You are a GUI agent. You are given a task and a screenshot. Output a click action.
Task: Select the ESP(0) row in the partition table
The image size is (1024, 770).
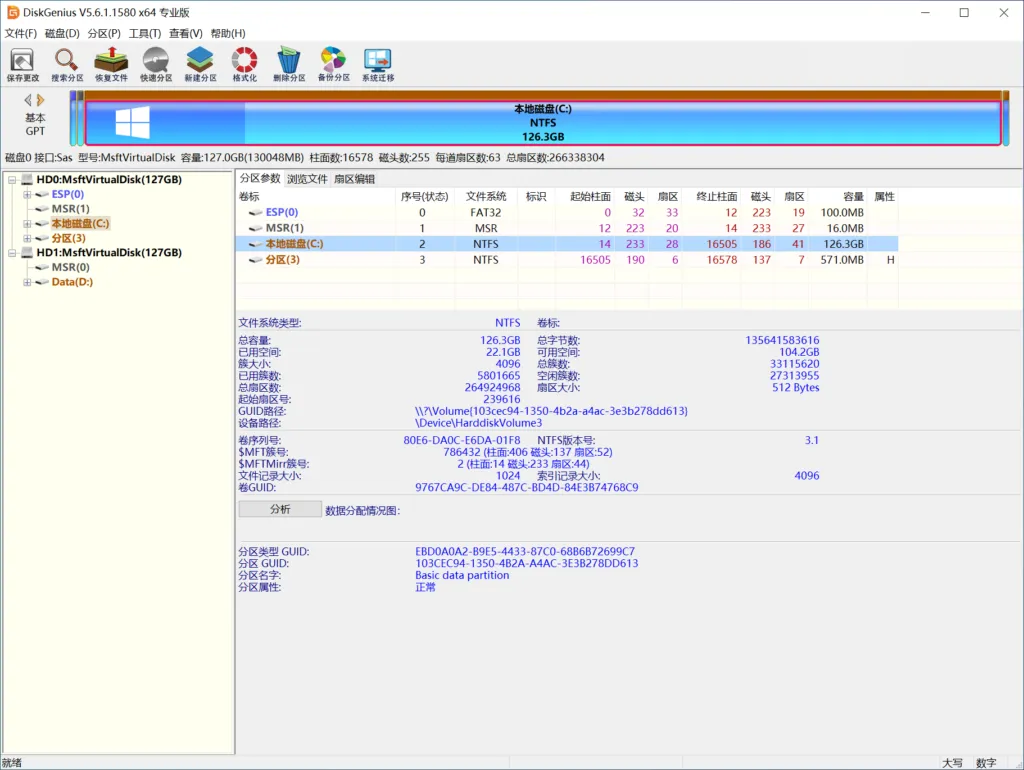click(x=567, y=212)
